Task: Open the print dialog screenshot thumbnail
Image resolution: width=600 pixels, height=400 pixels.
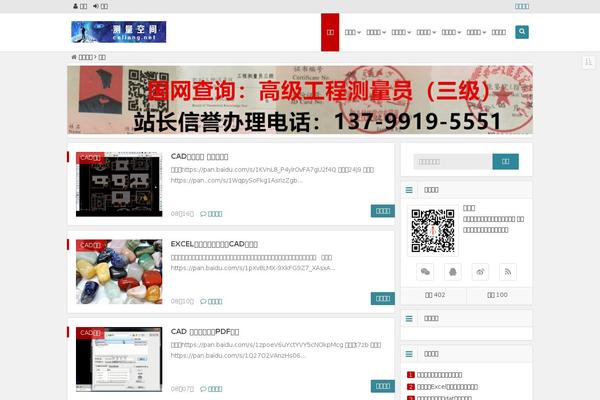Action: click(119, 359)
